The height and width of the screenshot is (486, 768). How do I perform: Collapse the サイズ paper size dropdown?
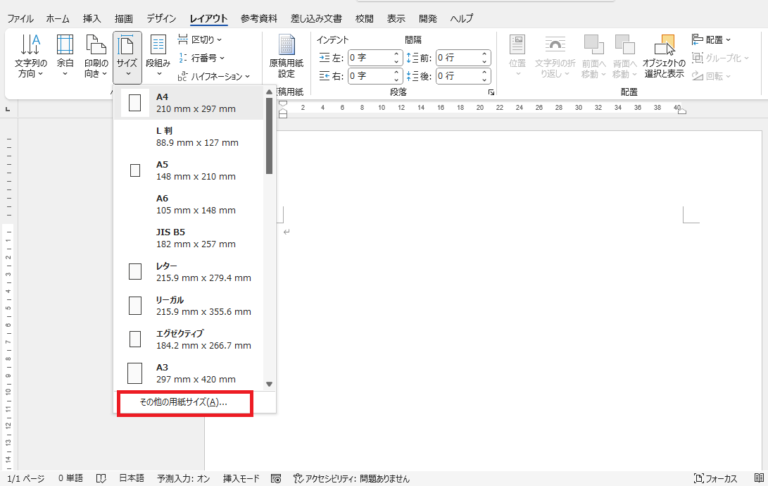click(127, 57)
